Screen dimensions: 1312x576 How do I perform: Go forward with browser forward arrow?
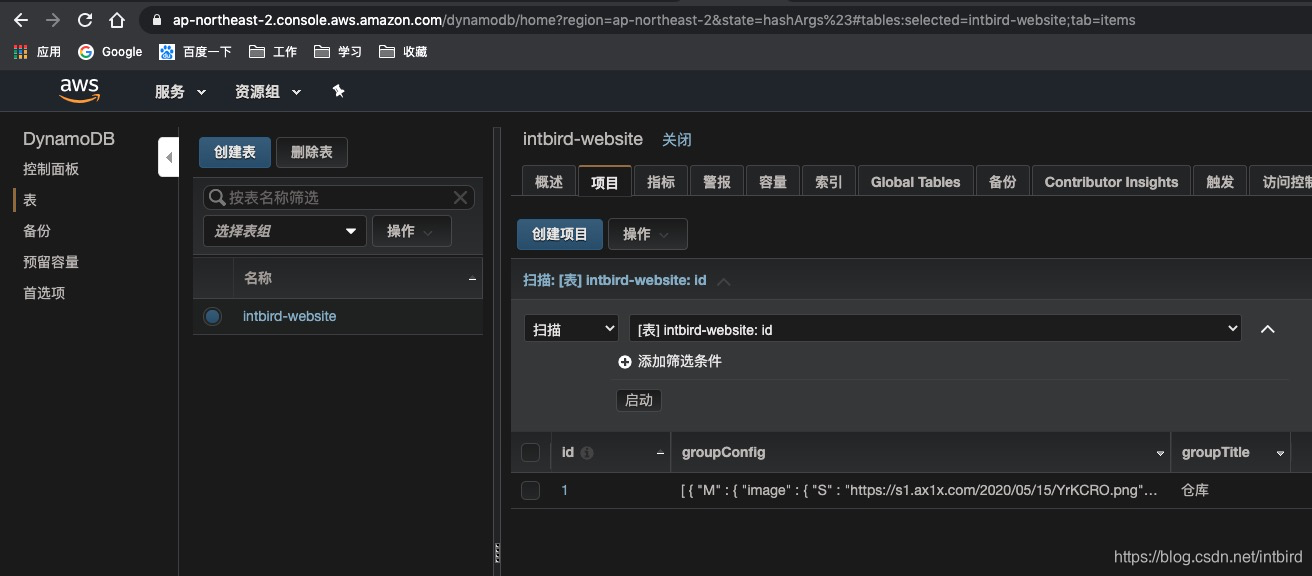[x=53, y=20]
